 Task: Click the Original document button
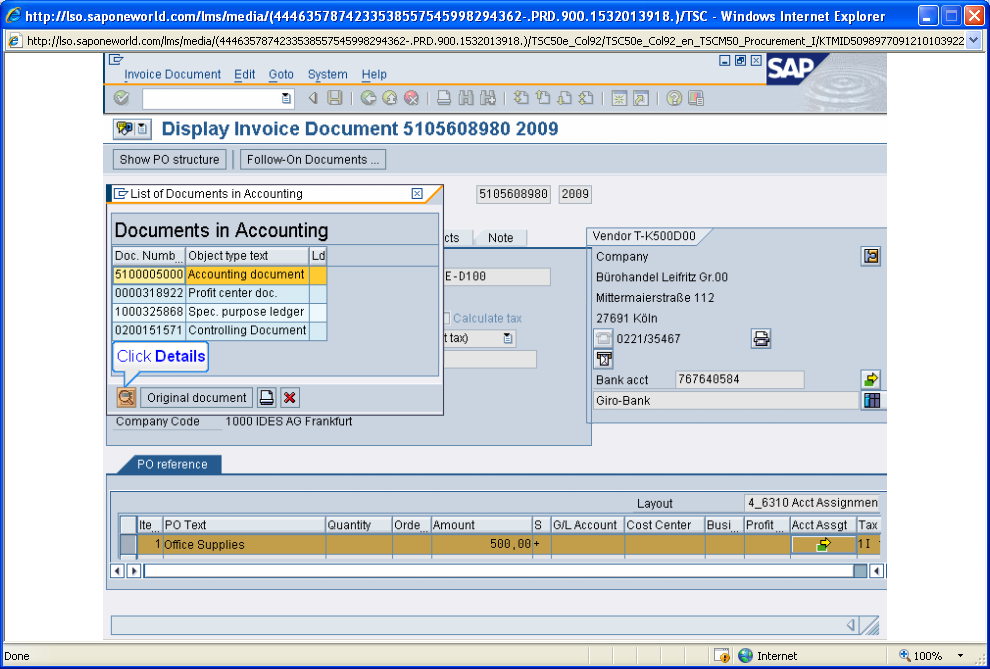pos(196,398)
